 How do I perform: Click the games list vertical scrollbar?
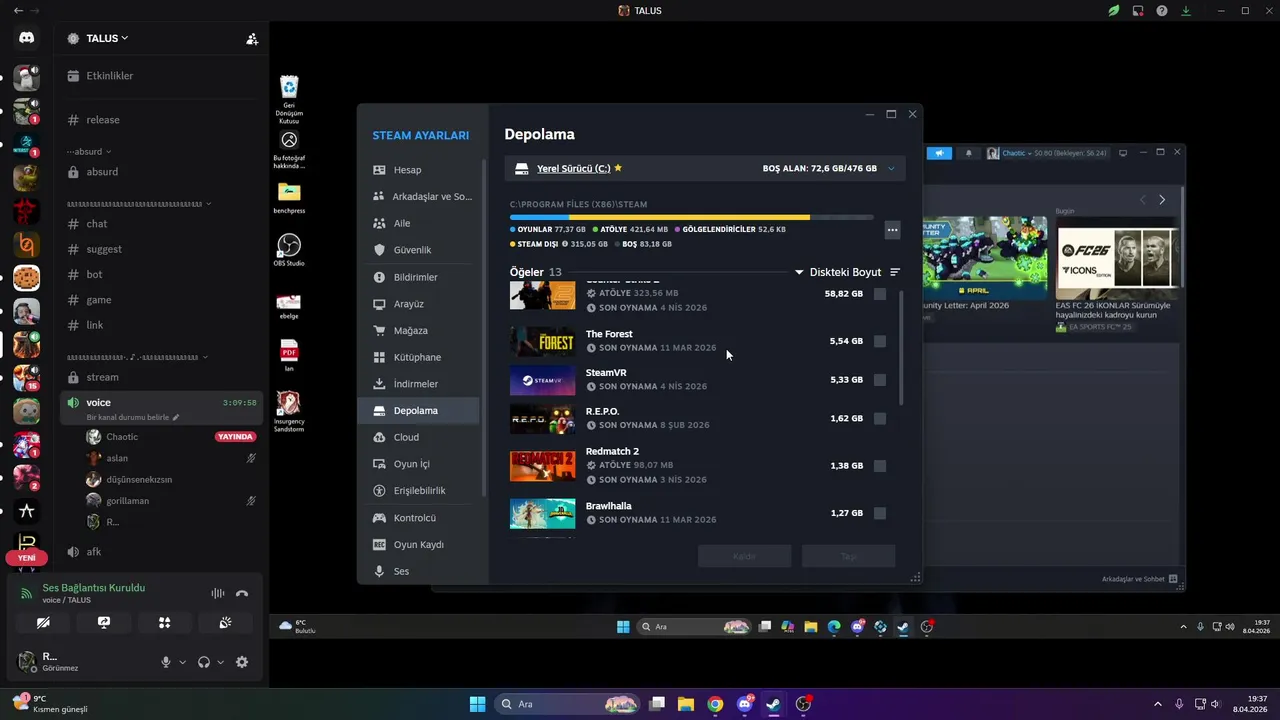click(x=901, y=347)
